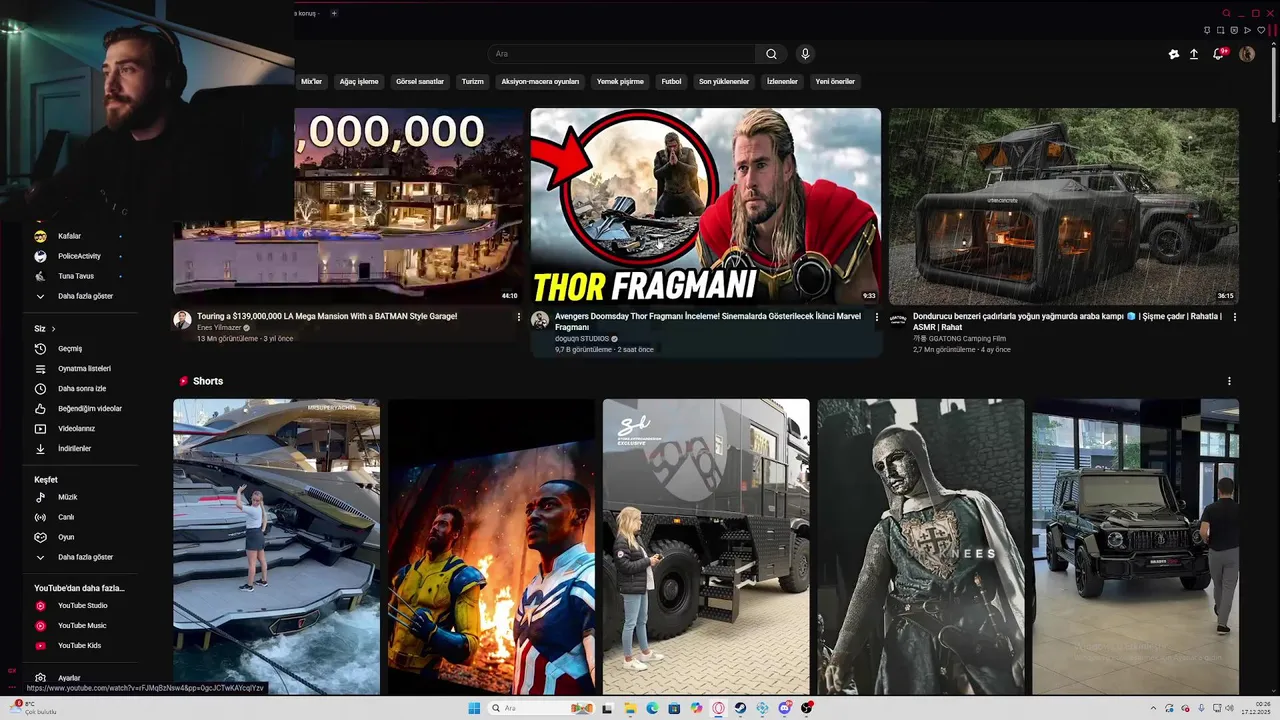Click the search magnifier button
Screen dimensions: 1280x720
point(771,54)
